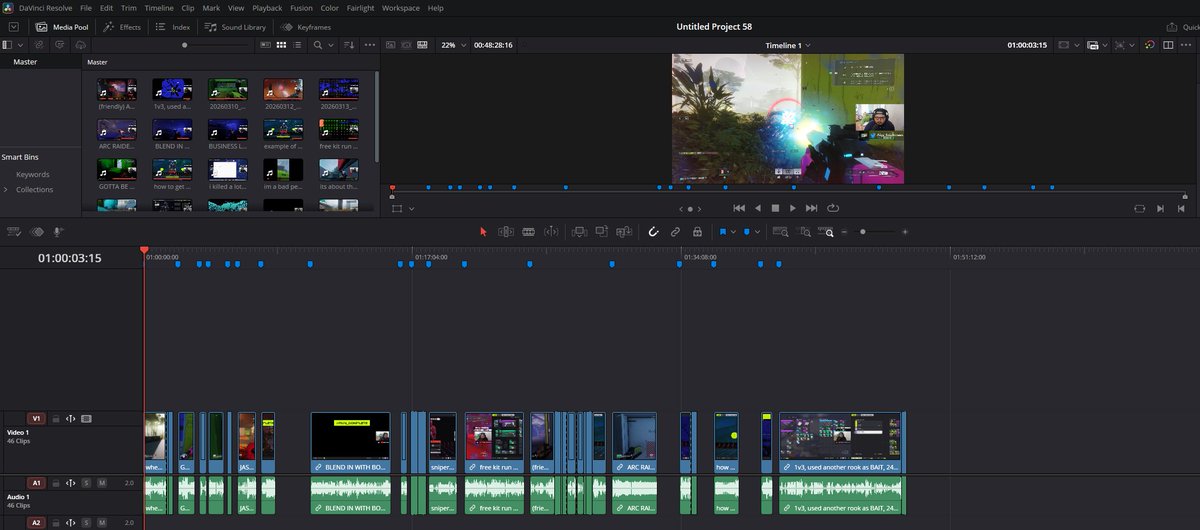Lock the Video 1 track
Viewport: 1200px width, 530px height.
tap(56, 418)
